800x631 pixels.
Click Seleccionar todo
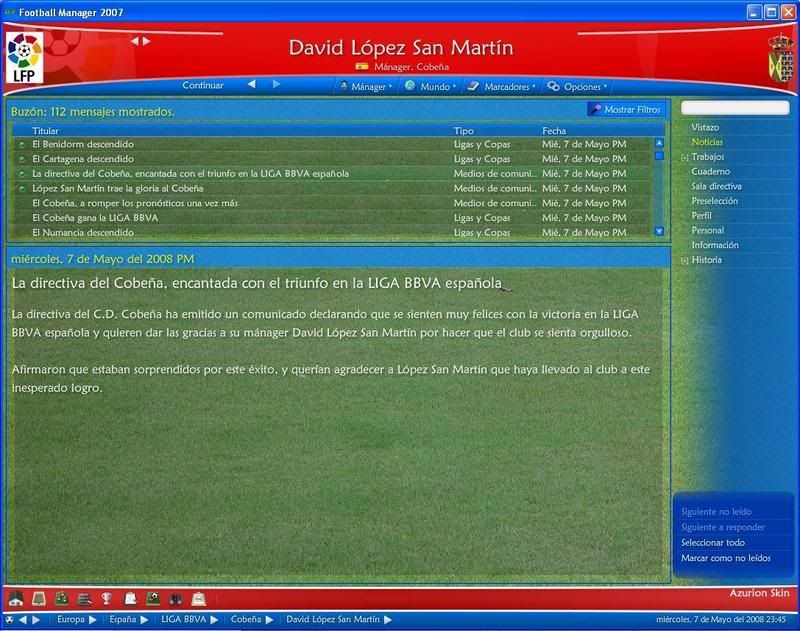click(x=713, y=543)
